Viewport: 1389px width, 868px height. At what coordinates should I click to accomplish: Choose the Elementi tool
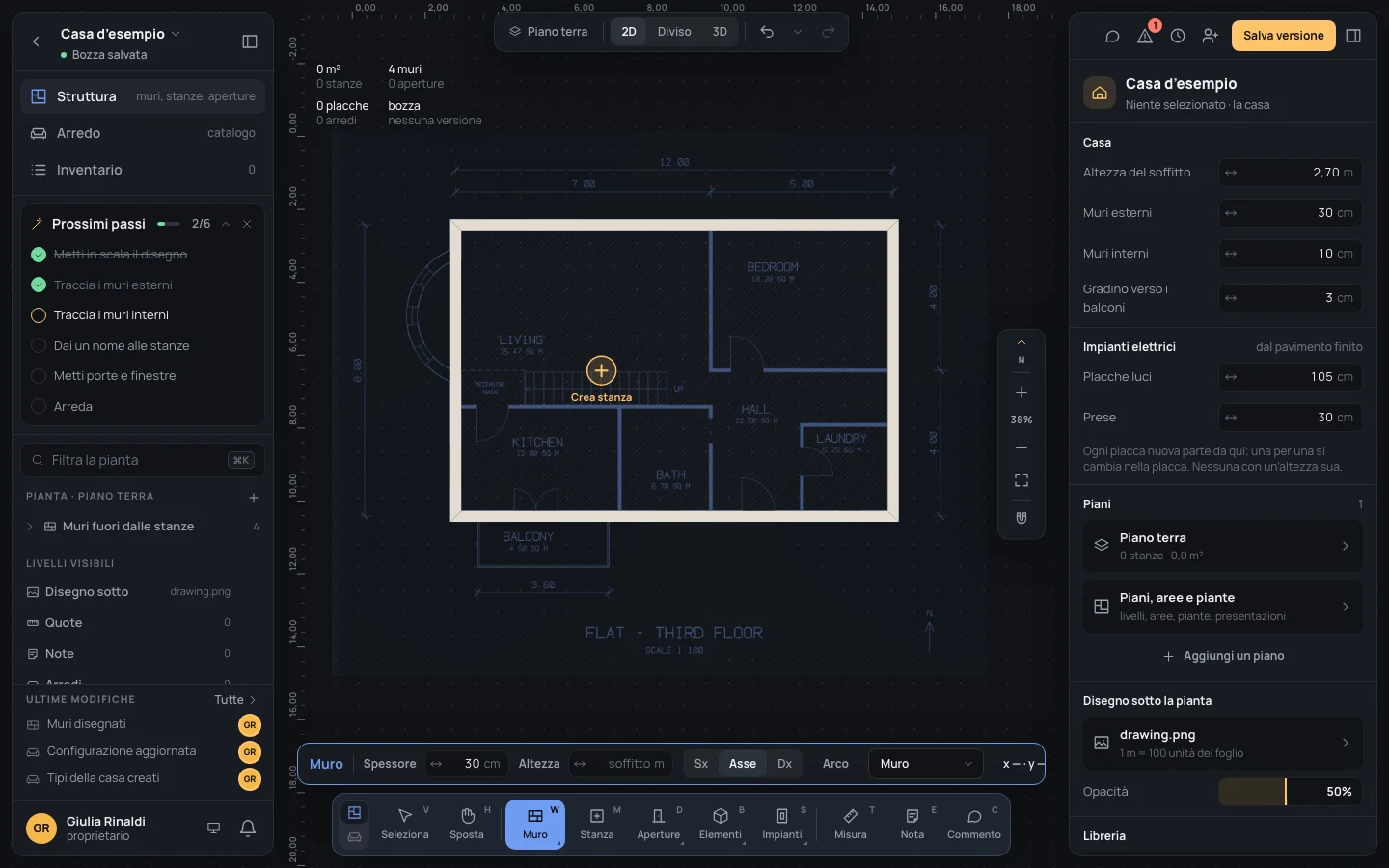[721, 825]
